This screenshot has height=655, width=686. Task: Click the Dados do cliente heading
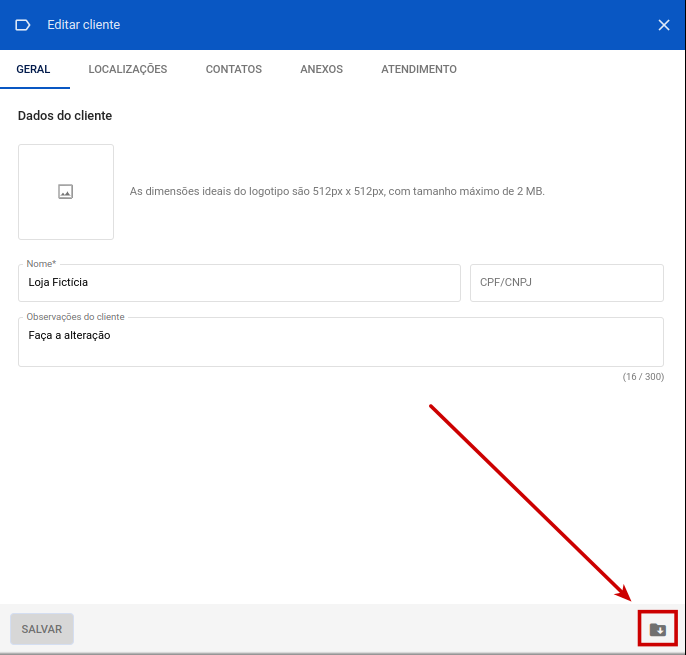coord(65,116)
